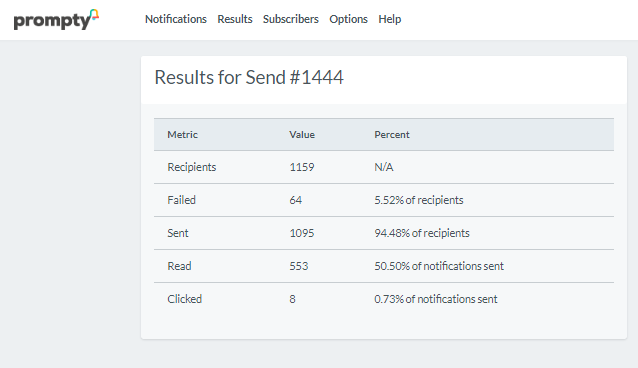Click the Read metric label
Viewport: 638px width, 368px height.
click(179, 266)
